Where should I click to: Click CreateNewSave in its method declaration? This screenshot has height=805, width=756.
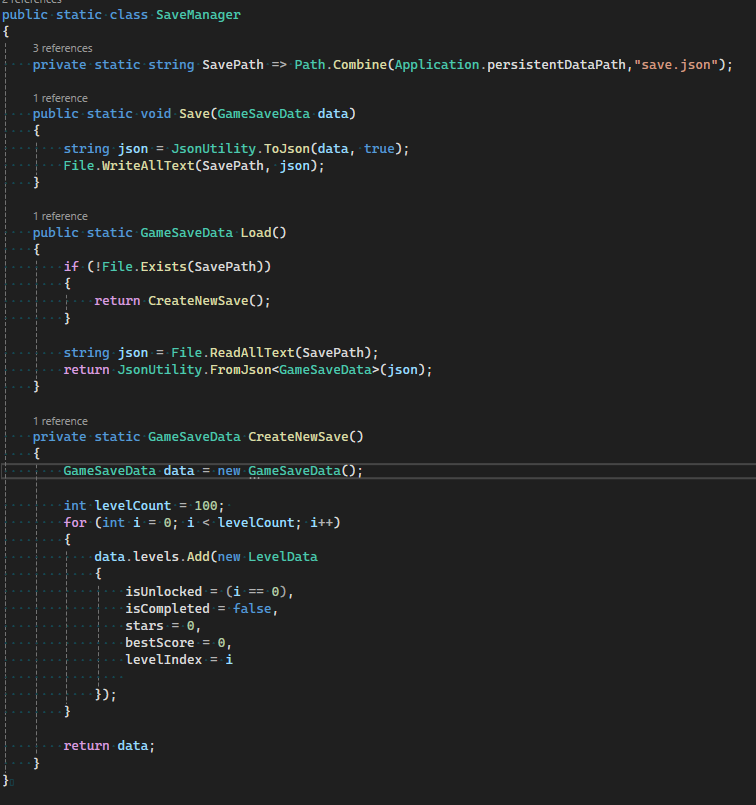(298, 437)
